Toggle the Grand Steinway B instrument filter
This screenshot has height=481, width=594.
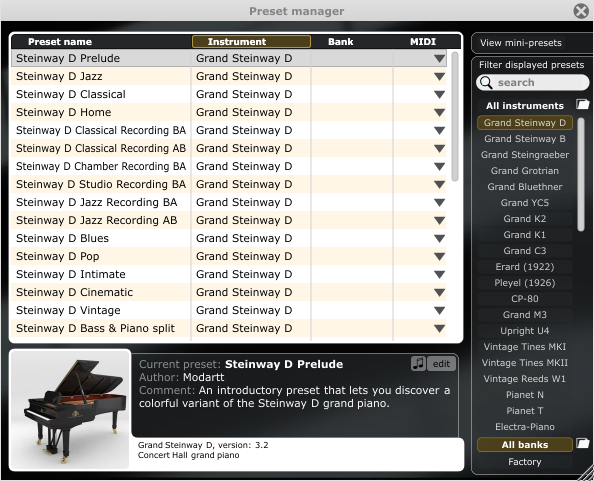[x=525, y=139]
